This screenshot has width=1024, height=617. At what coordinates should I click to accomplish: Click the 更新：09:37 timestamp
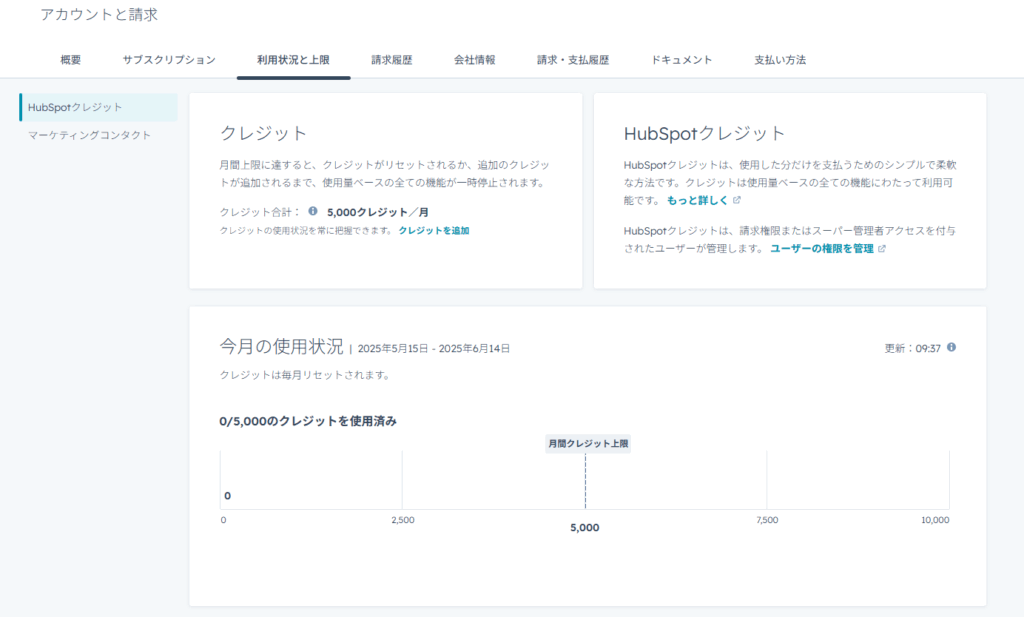click(912, 349)
